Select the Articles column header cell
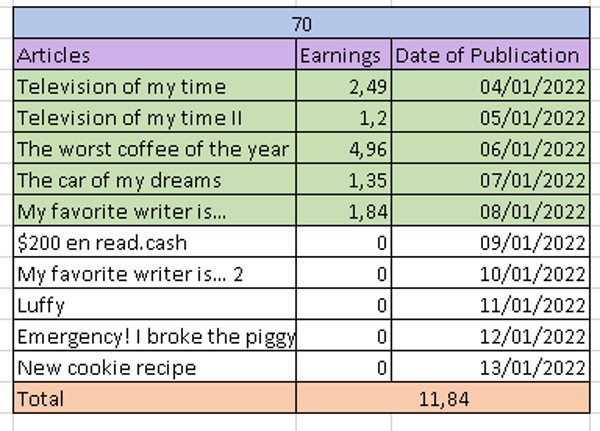600x431 pixels. 155,54
